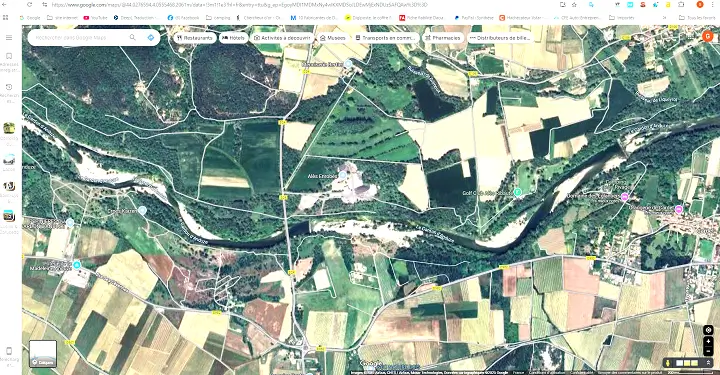The image size is (720, 375).
Task: Bookmark this page with the star icon
Action: (x=574, y=5)
